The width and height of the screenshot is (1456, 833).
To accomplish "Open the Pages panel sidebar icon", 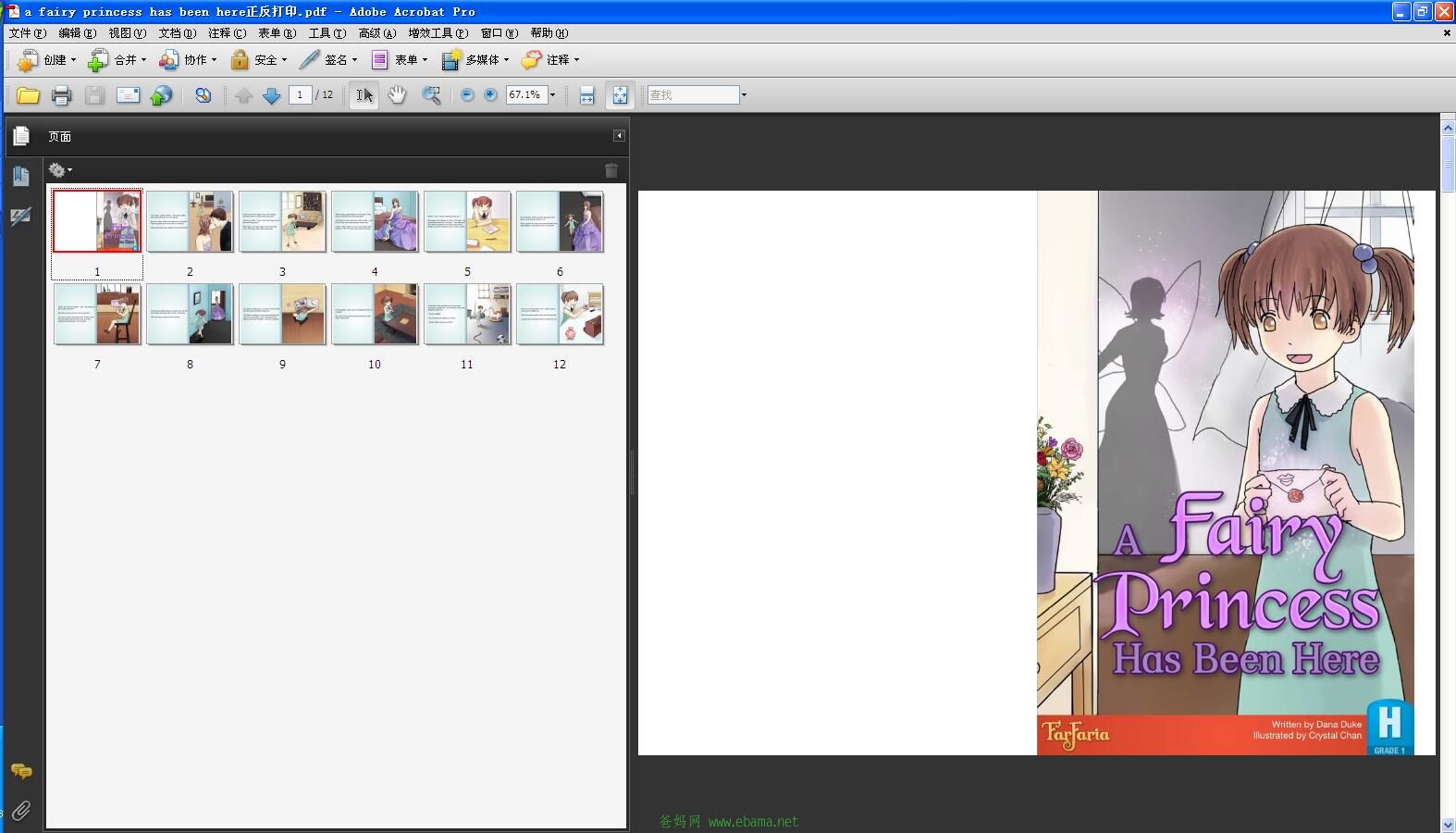I will [20, 136].
